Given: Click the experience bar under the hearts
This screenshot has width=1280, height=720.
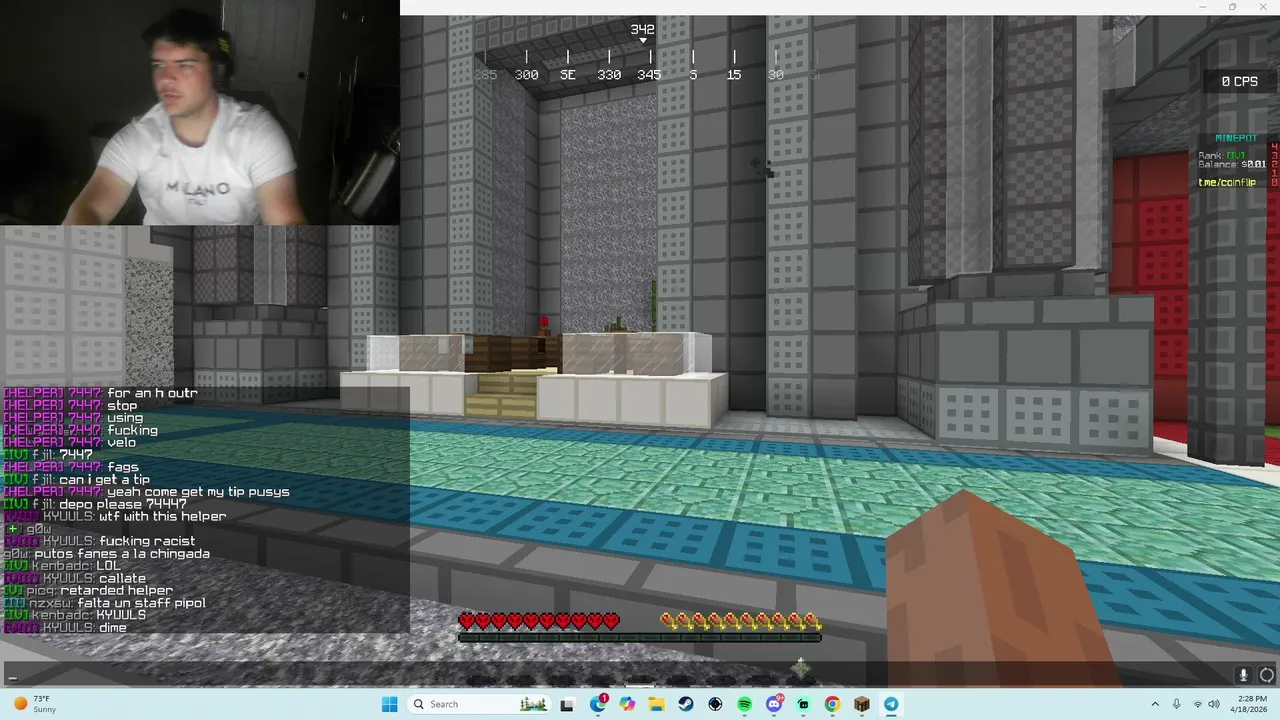Looking at the screenshot, I should (640, 636).
